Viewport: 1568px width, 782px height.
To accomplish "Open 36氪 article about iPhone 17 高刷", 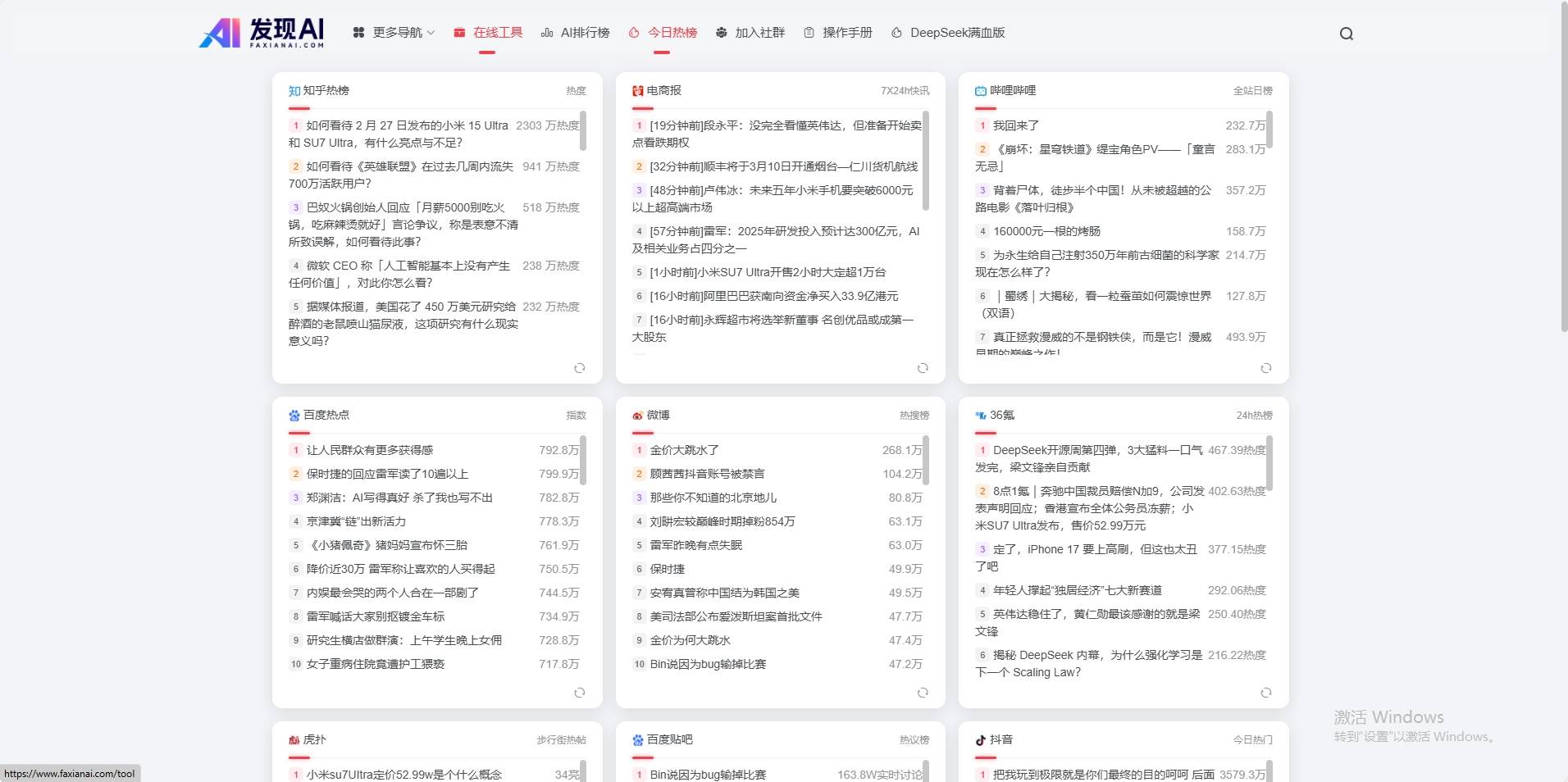I will (x=1087, y=557).
